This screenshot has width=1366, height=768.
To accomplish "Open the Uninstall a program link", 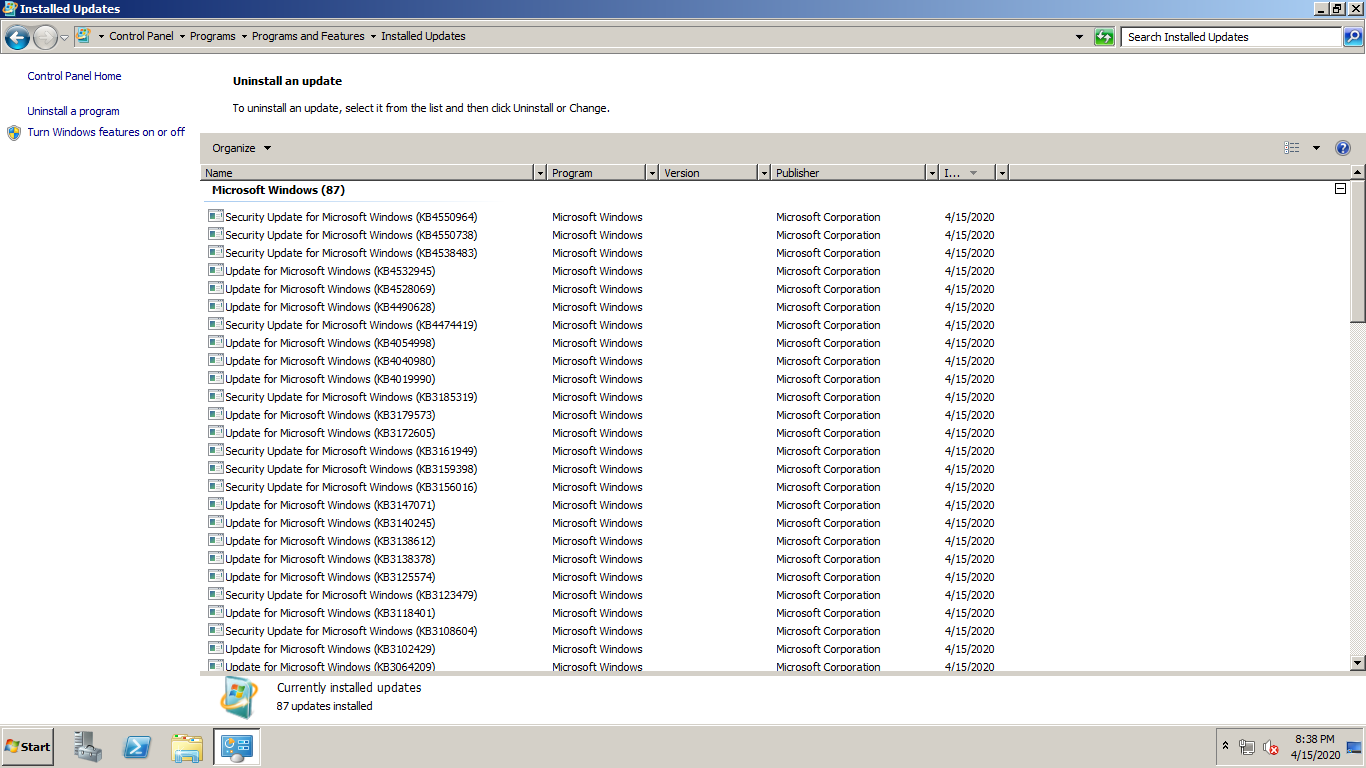I will click(x=73, y=111).
